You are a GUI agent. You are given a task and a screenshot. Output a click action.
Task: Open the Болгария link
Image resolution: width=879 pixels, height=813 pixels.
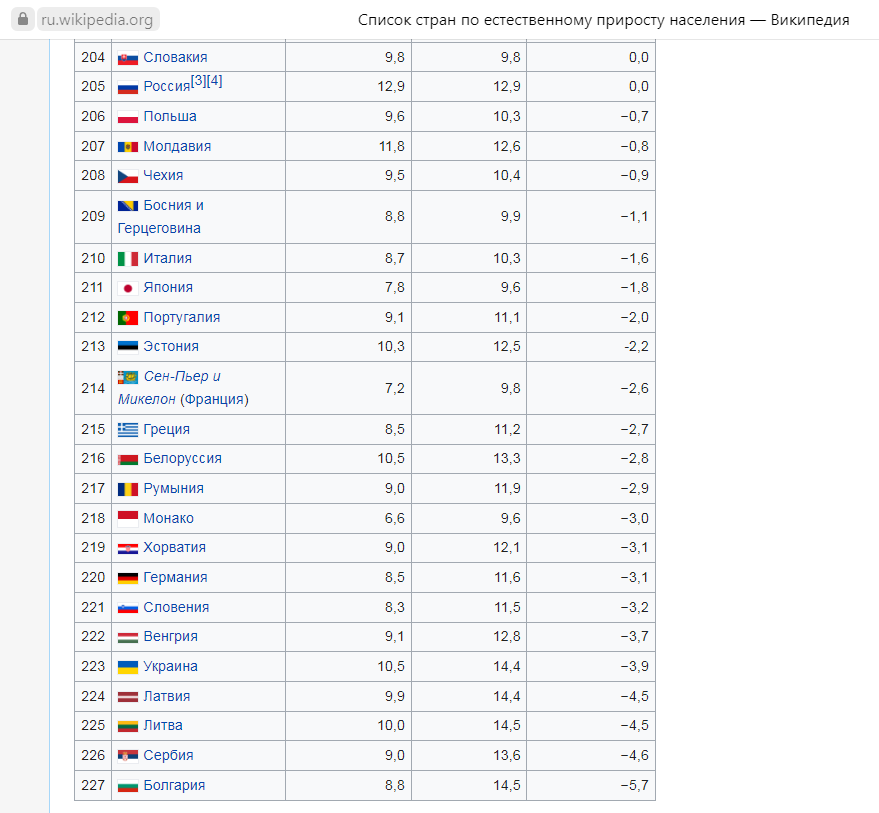174,785
